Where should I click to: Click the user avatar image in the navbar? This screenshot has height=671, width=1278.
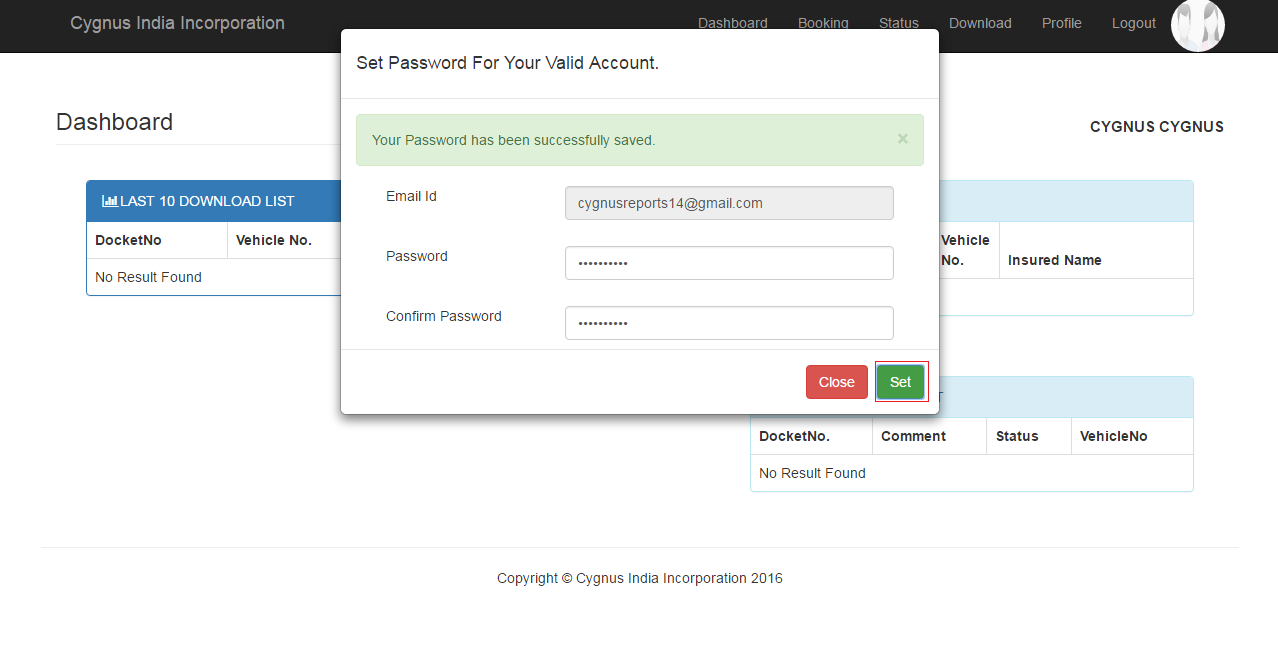pos(1198,25)
